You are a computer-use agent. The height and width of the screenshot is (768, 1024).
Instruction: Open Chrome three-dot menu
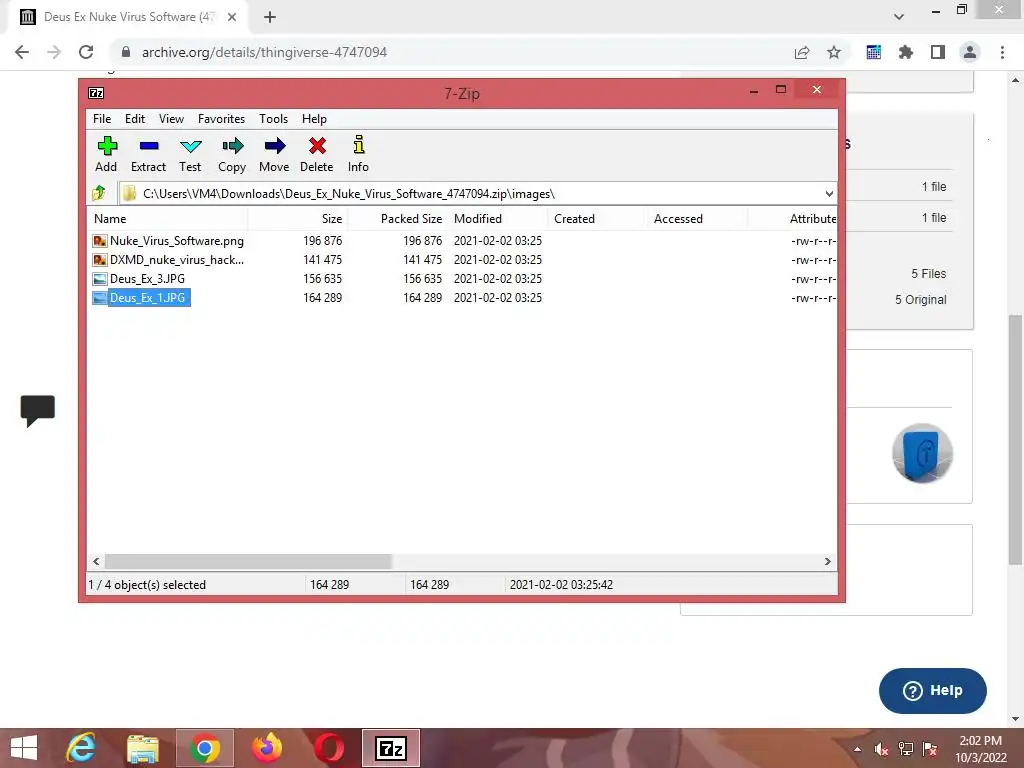[x=1002, y=52]
